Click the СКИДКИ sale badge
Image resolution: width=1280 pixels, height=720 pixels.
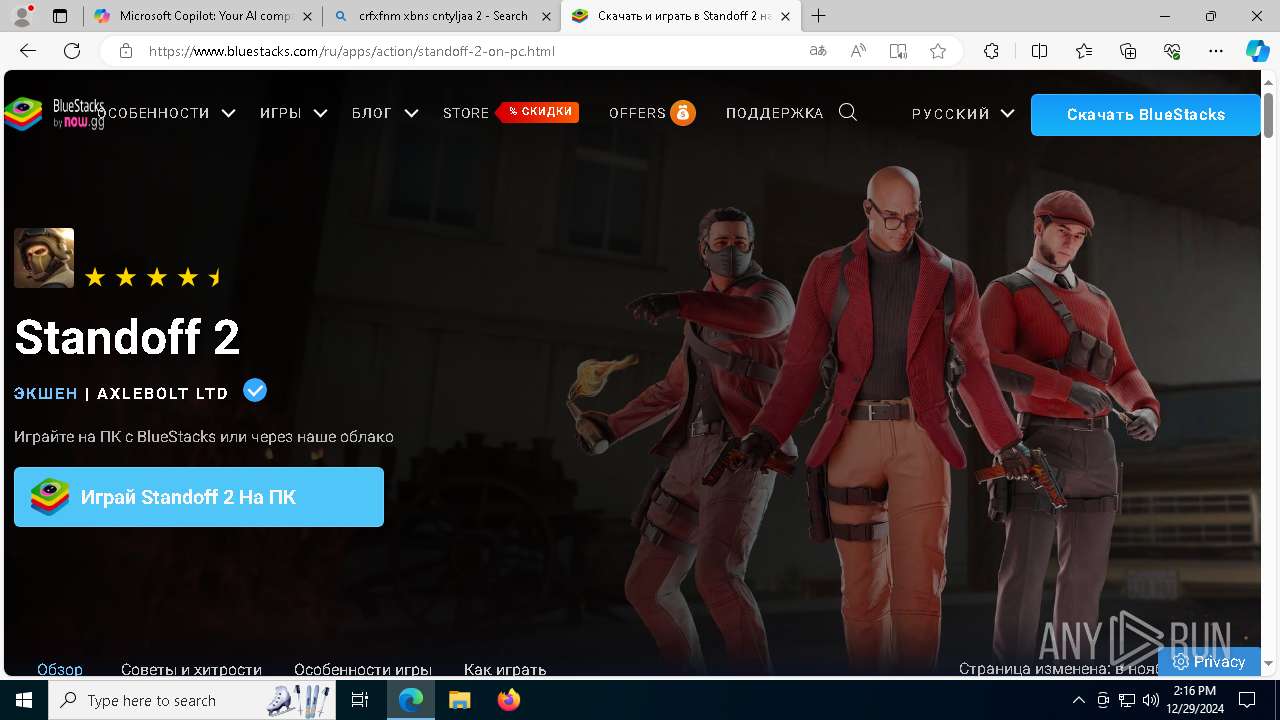pos(539,112)
